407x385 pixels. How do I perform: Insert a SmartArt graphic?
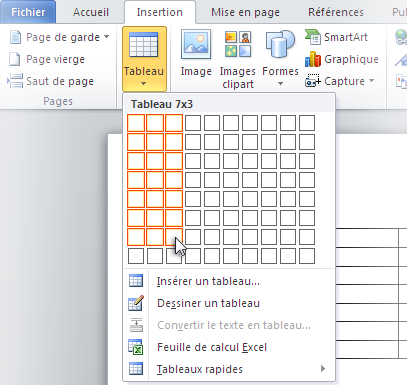coord(336,37)
